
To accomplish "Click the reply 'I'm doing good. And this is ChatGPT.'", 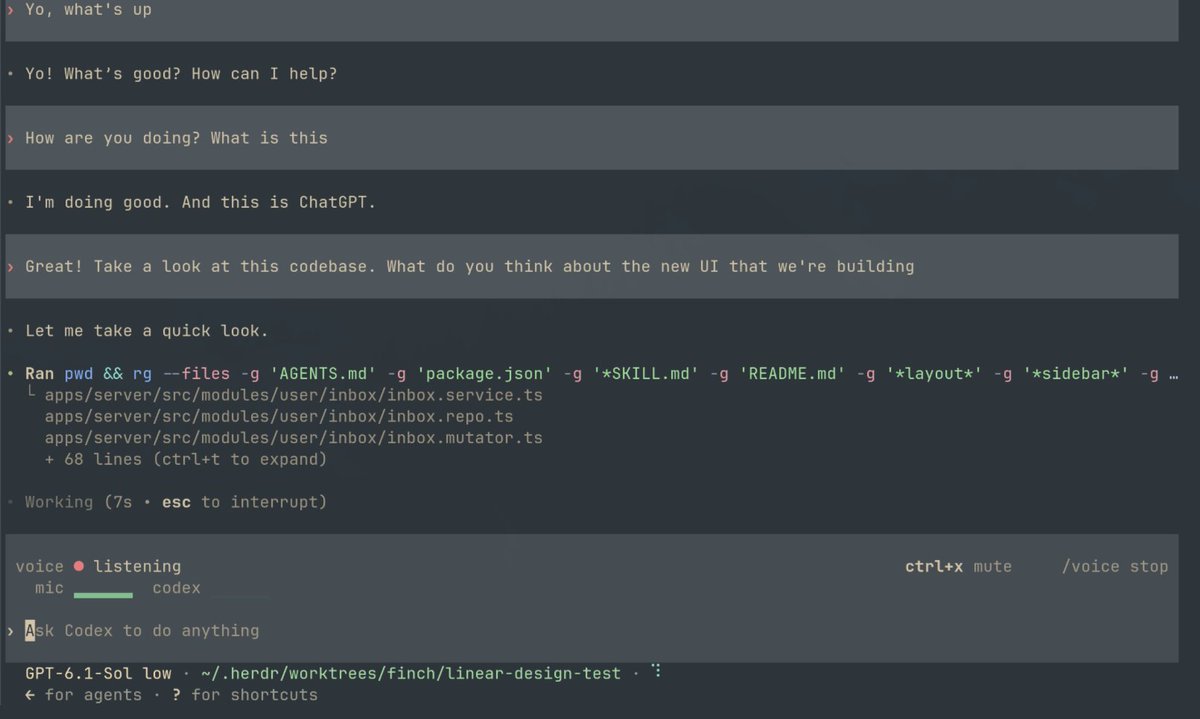I will pos(201,202).
